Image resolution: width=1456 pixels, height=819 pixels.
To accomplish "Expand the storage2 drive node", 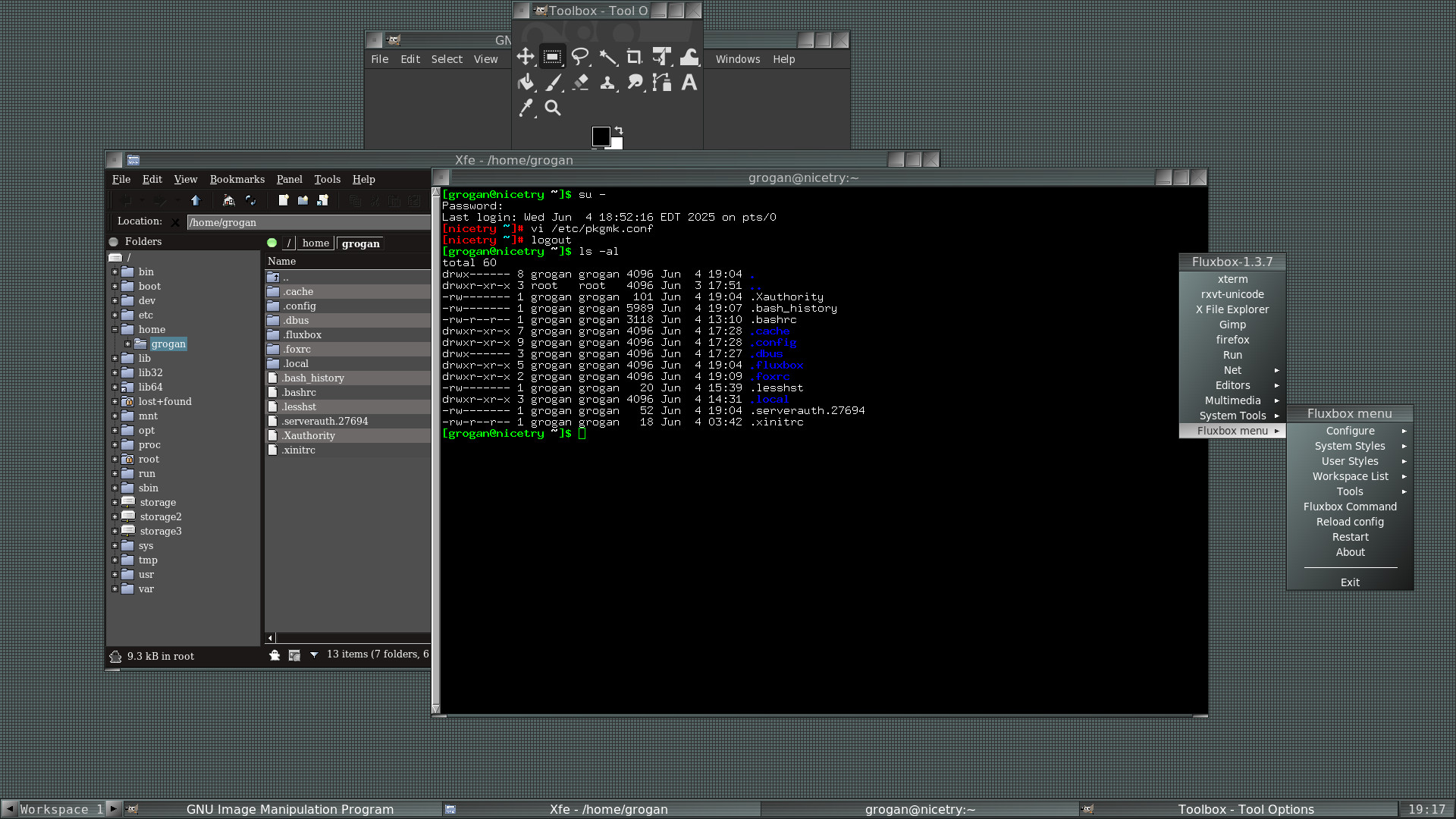I will (x=115, y=516).
